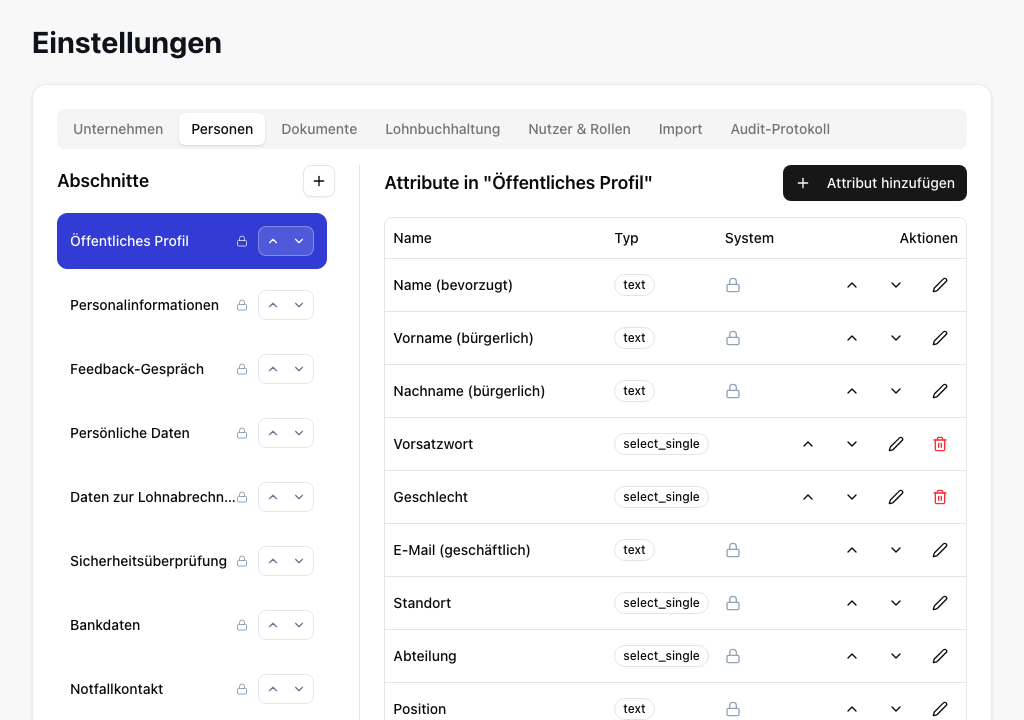
Task: Move Name (bevorzugt) attribute down
Action: [x=896, y=285]
